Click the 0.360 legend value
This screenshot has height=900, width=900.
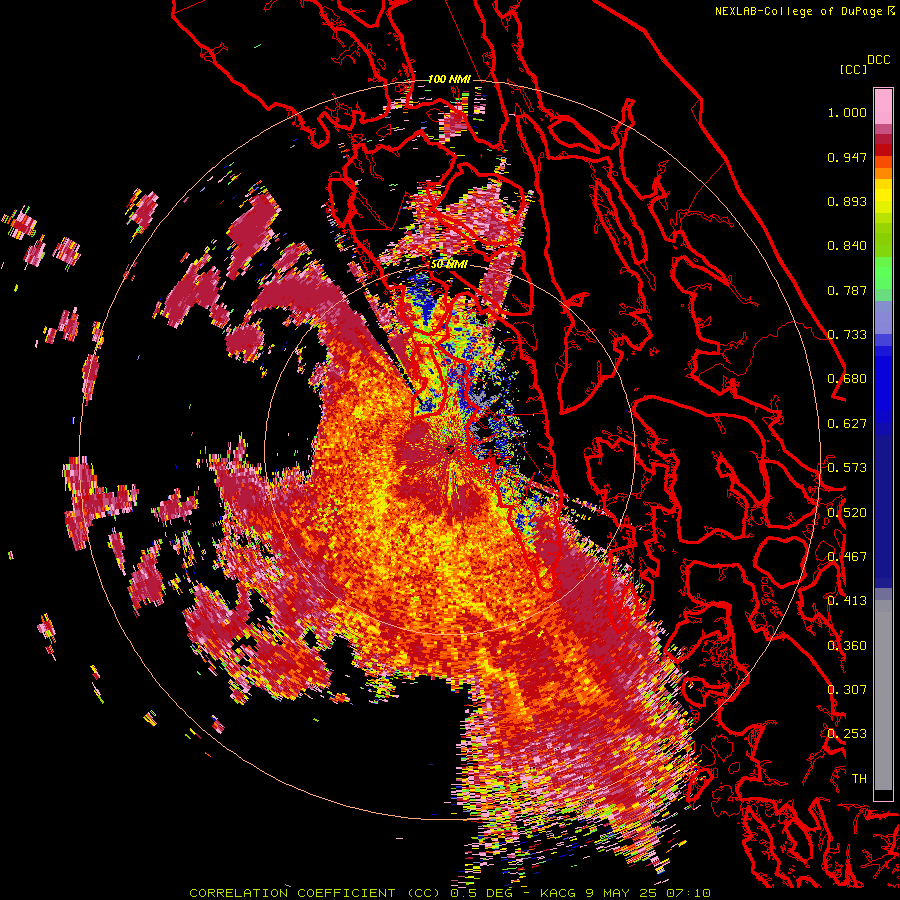tap(847, 646)
